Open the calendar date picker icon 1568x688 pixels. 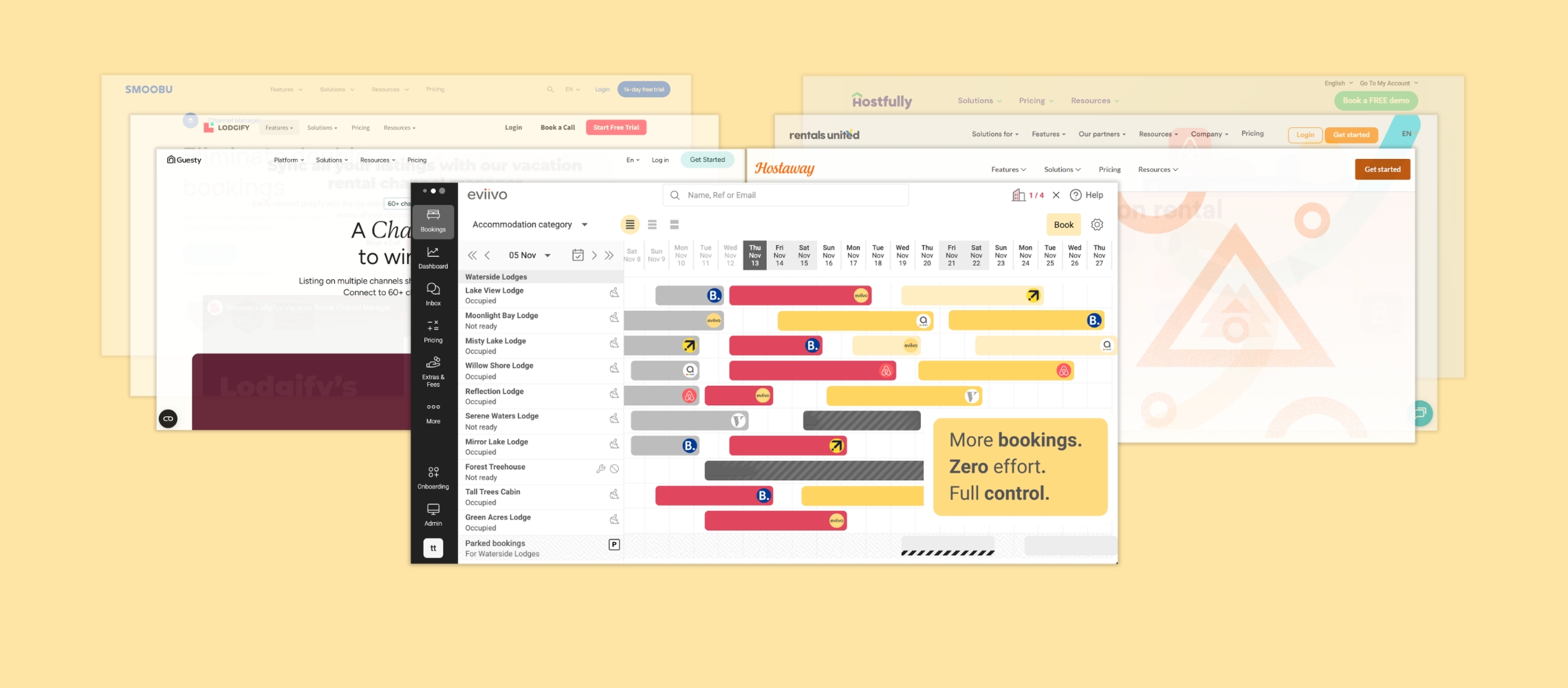(x=578, y=255)
